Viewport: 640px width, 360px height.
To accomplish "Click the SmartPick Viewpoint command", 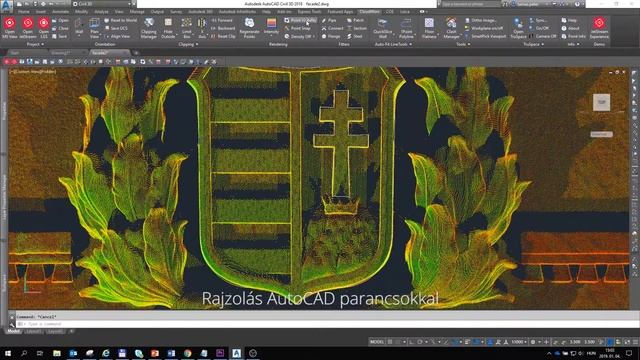I will [x=485, y=36].
